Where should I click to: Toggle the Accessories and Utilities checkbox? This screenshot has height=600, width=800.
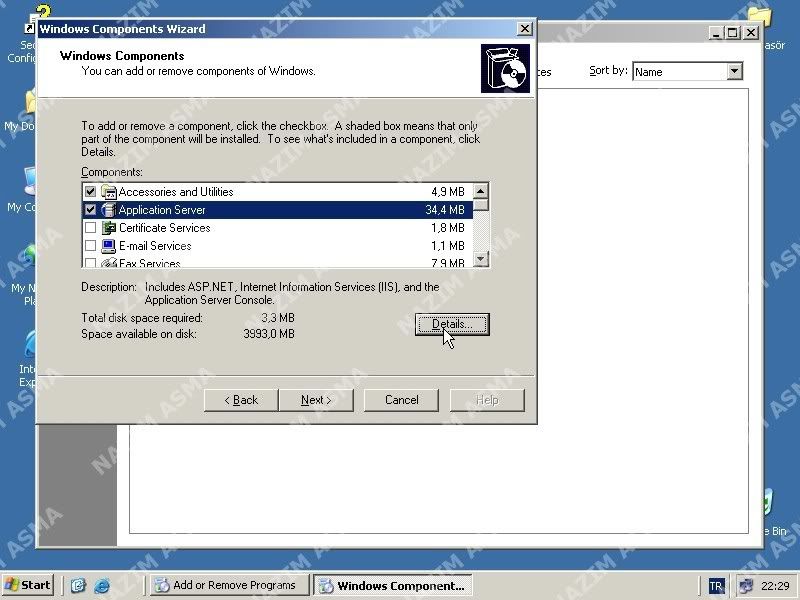click(90, 192)
